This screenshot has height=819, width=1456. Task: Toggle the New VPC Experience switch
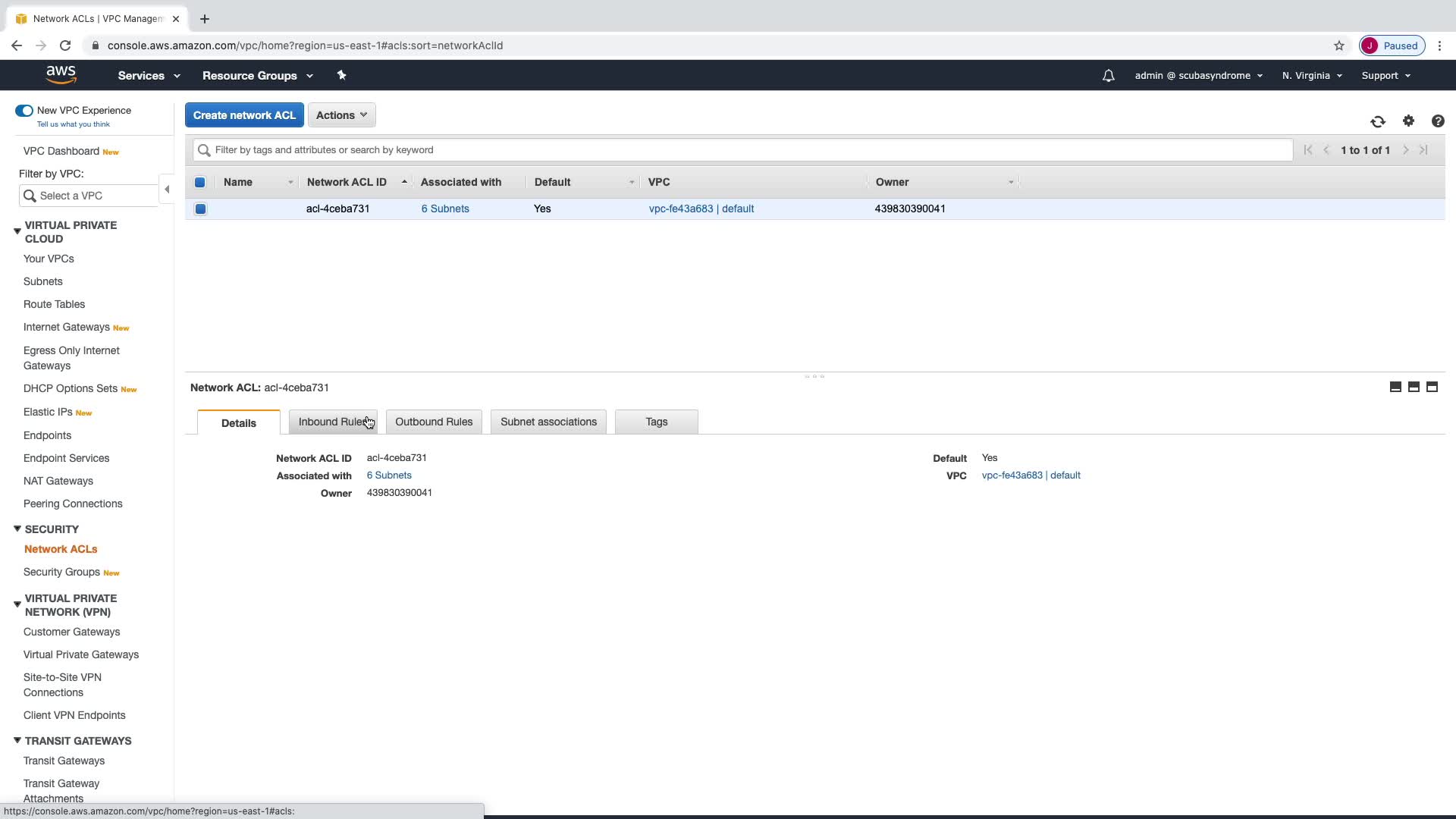coord(24,111)
